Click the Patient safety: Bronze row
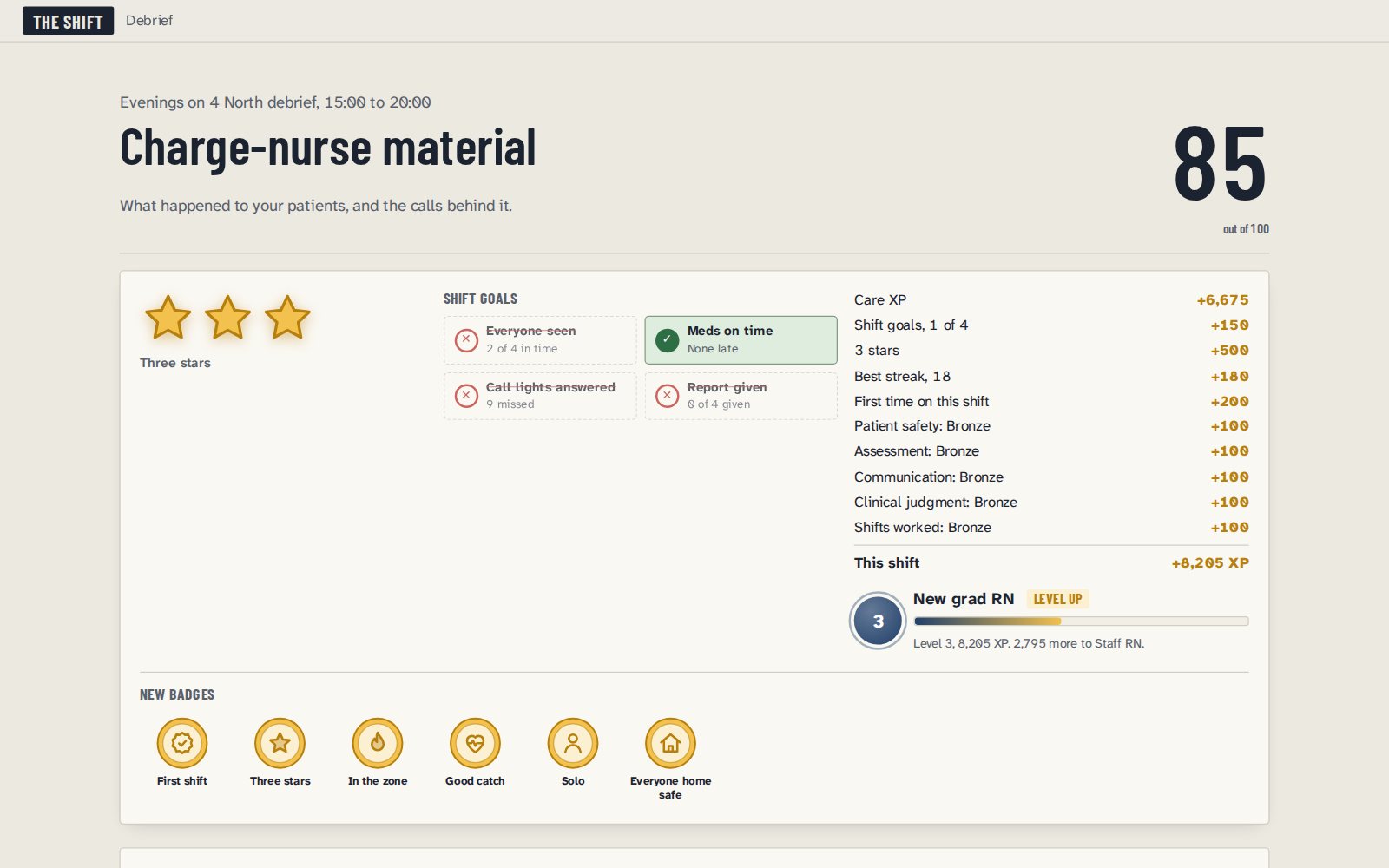Screen dimensions: 1389x868 point(1051,426)
